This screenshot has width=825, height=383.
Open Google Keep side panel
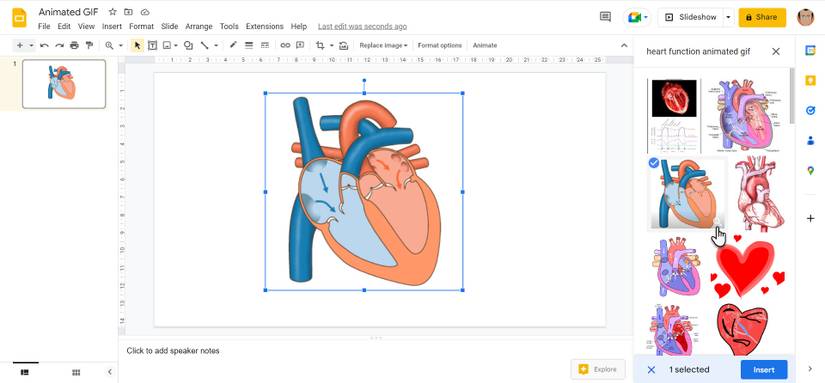810,80
